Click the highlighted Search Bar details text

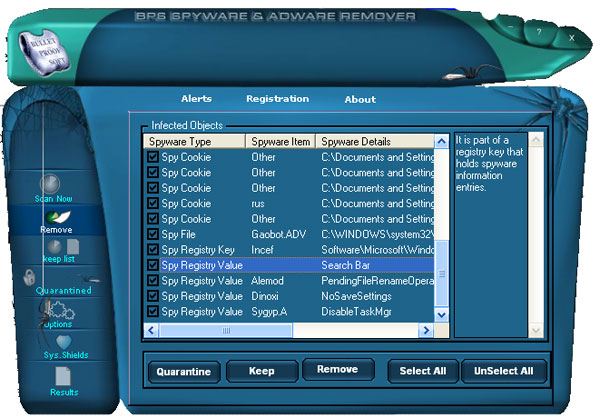click(x=346, y=265)
